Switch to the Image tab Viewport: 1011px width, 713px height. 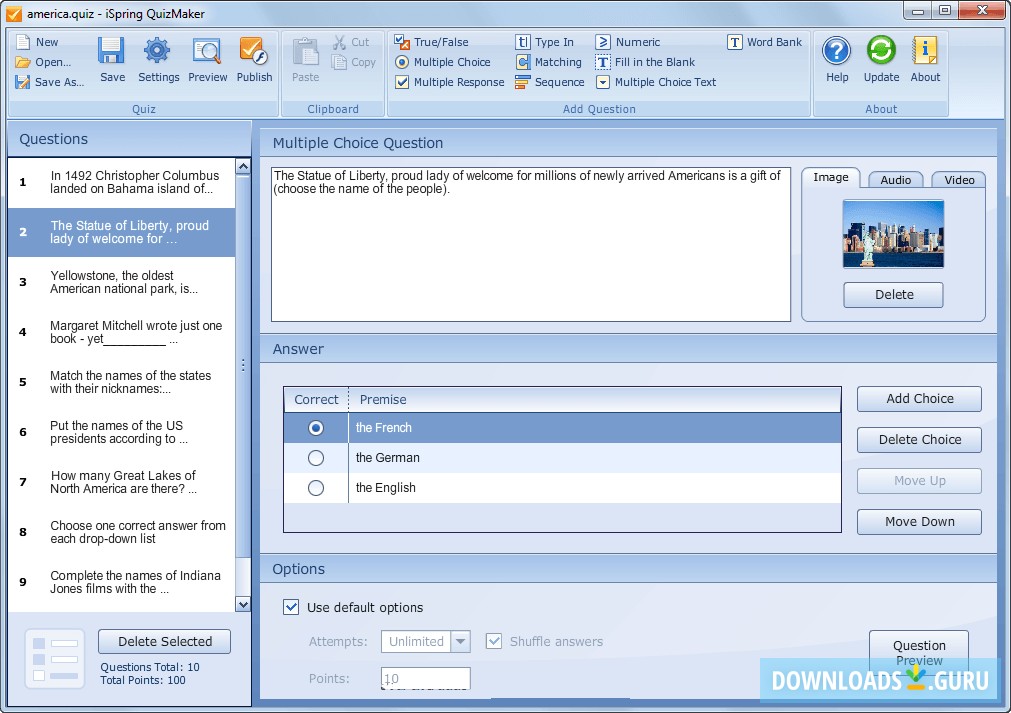point(830,177)
